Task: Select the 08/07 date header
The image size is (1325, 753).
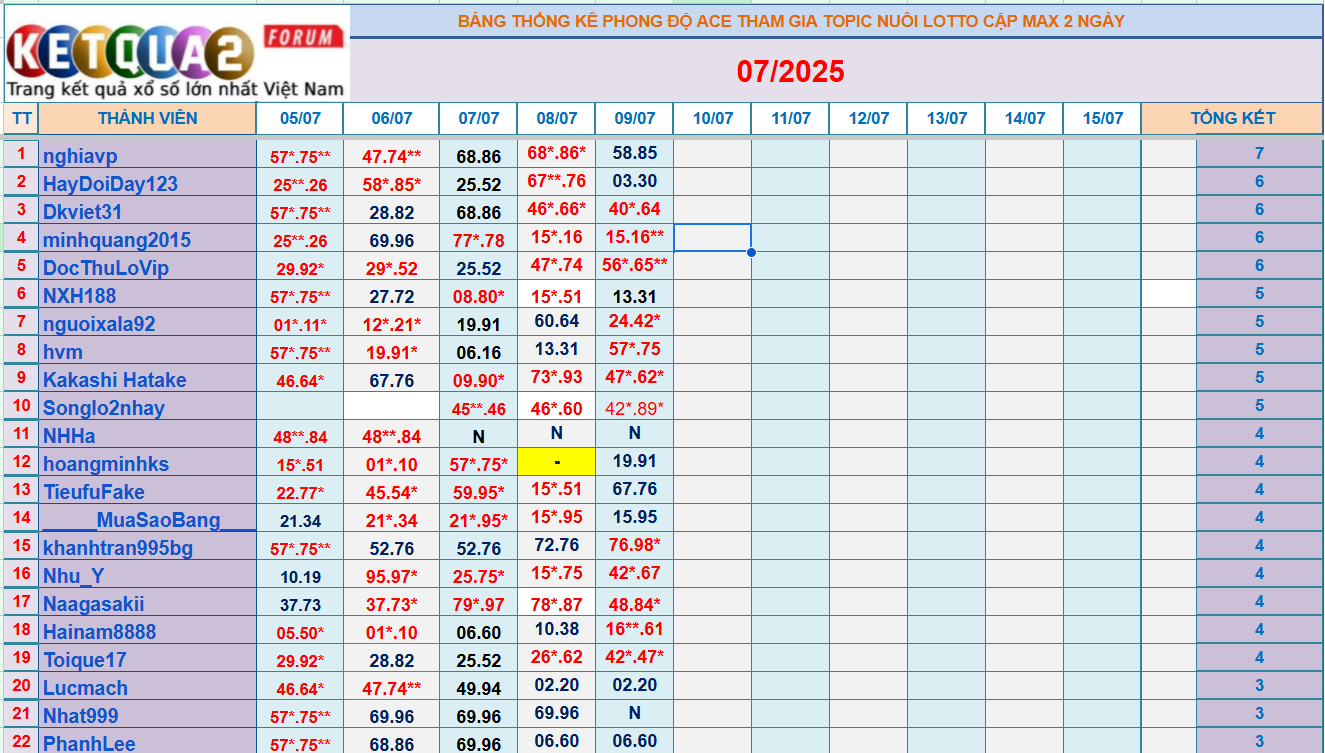Action: coord(557,118)
